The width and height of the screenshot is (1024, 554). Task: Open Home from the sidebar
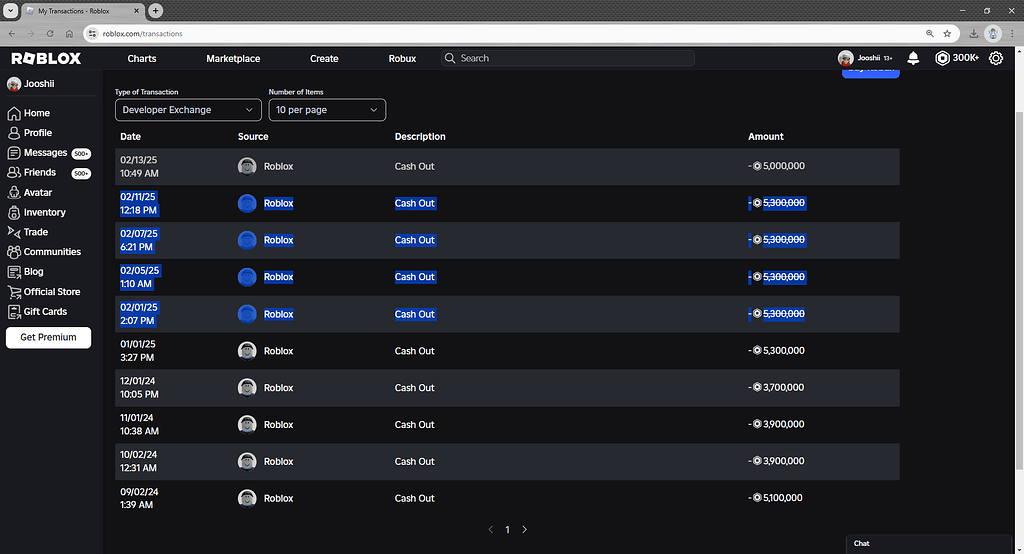pyautogui.click(x=37, y=113)
